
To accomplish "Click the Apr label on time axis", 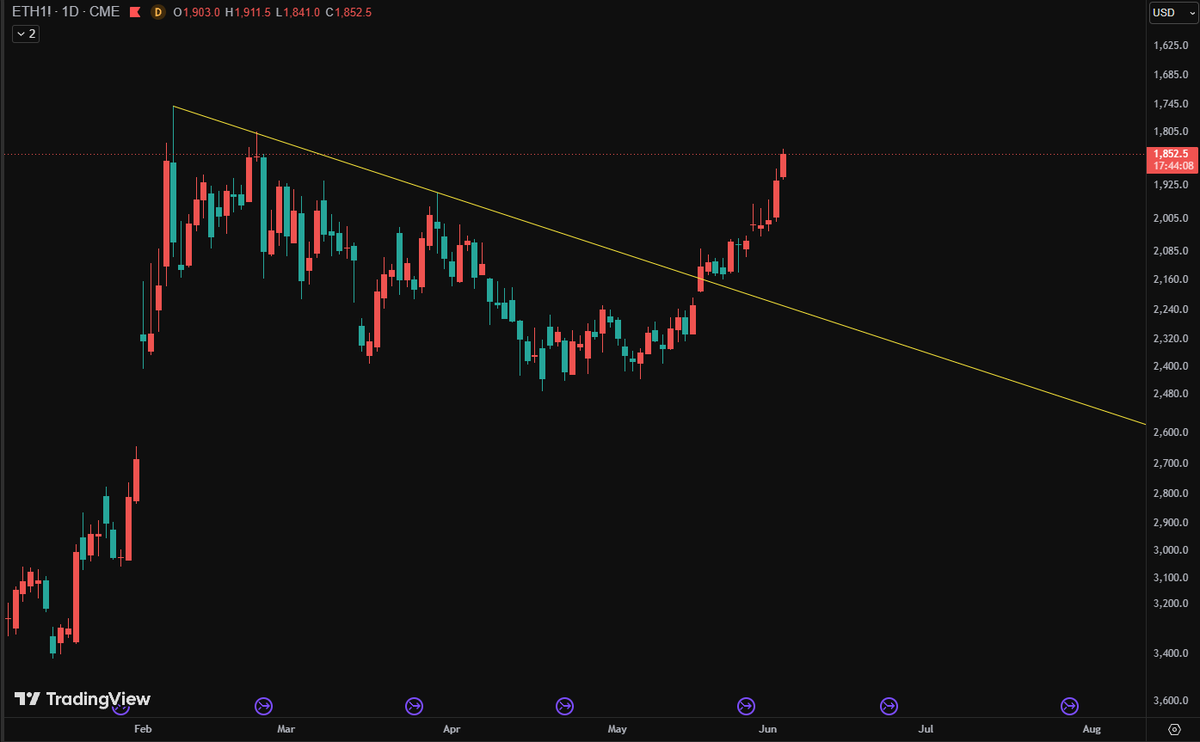I will click(454, 730).
